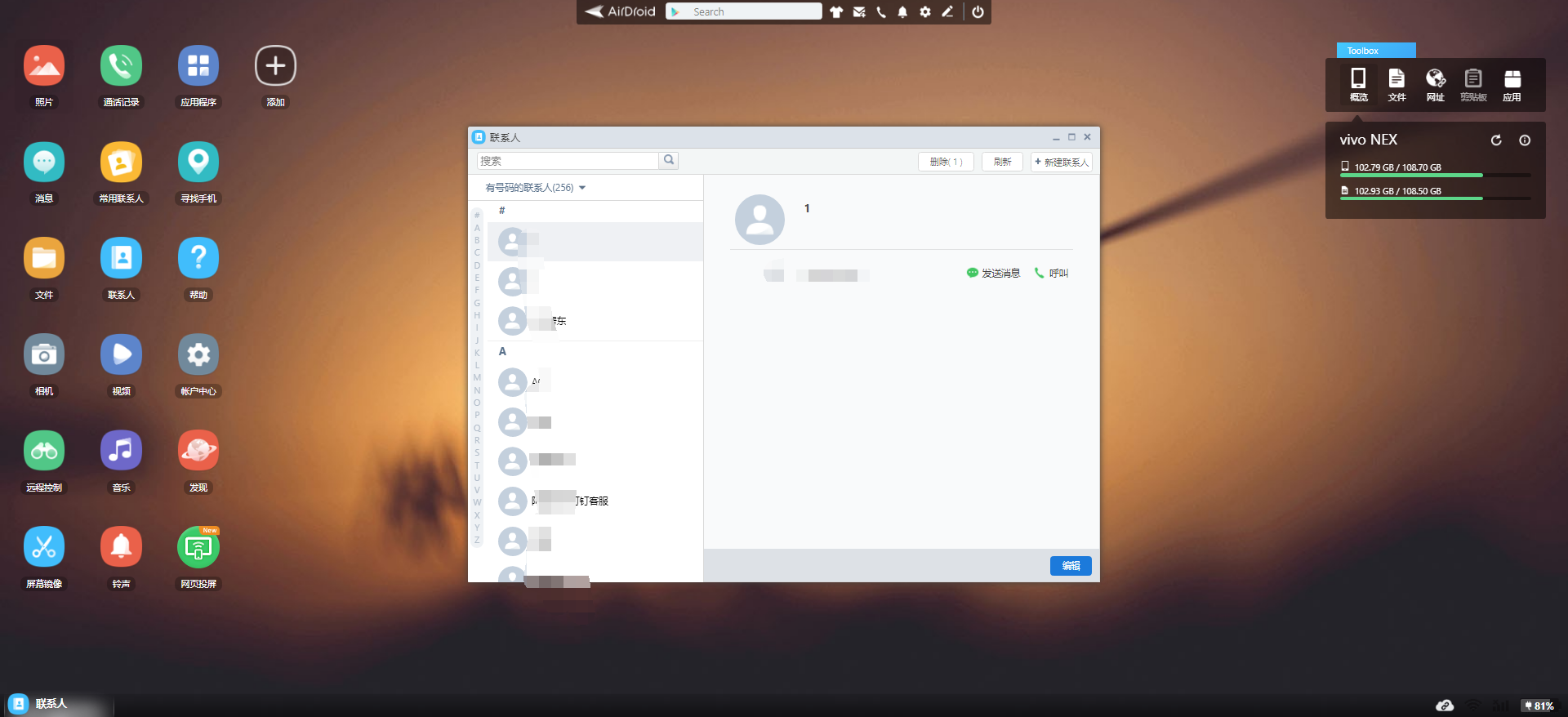
Task: Open the 照片 (Photos) app icon
Action: (x=44, y=66)
